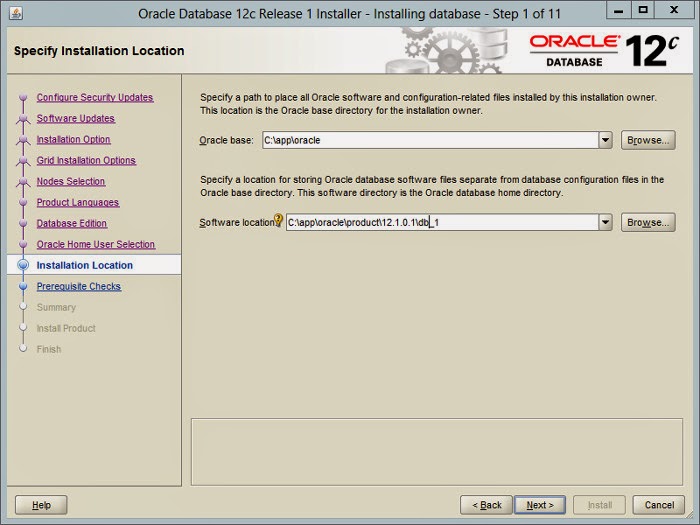
Task: Click the Database Edition step bullet
Action: point(23,223)
